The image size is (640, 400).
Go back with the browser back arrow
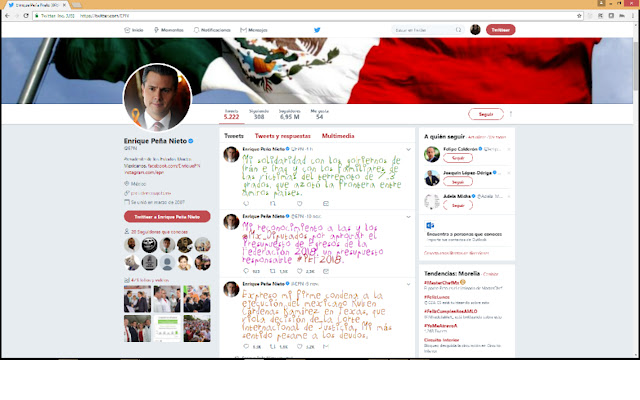(x=7, y=16)
